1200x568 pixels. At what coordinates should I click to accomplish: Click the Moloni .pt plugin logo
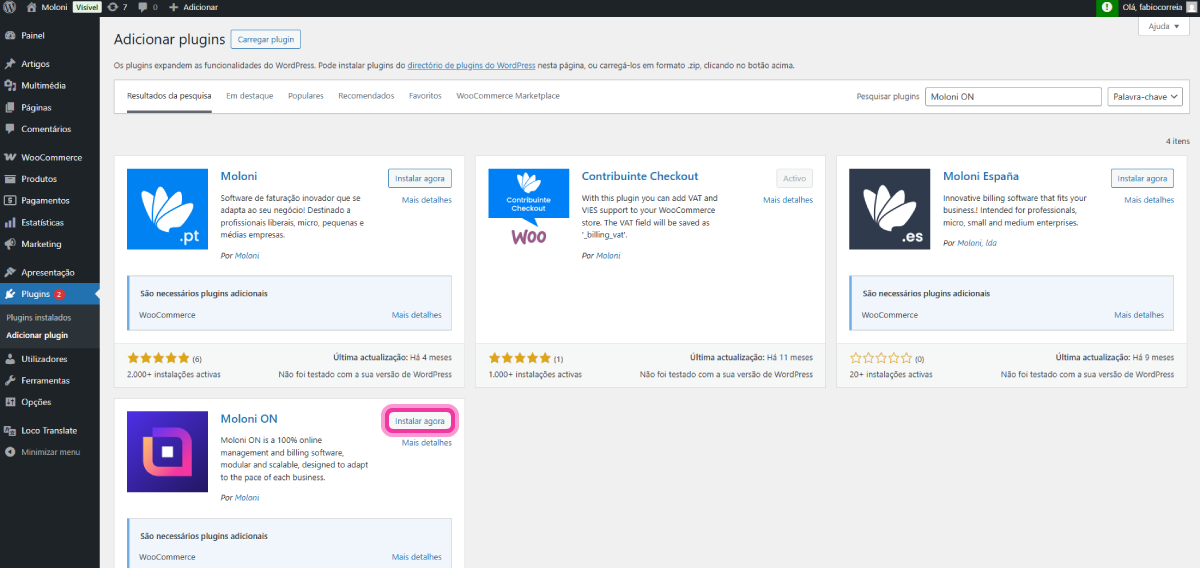pyautogui.click(x=167, y=209)
